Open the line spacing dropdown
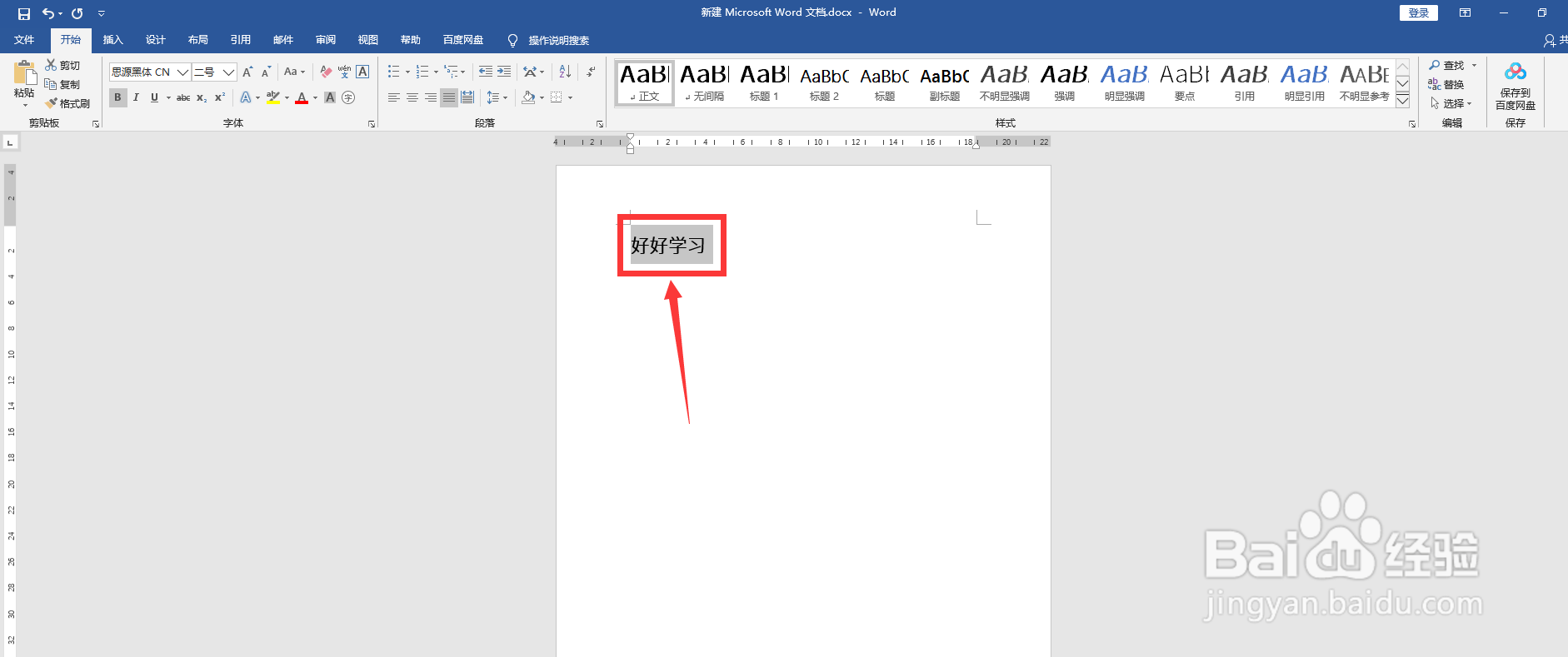This screenshot has width=1568, height=657. pos(497,97)
